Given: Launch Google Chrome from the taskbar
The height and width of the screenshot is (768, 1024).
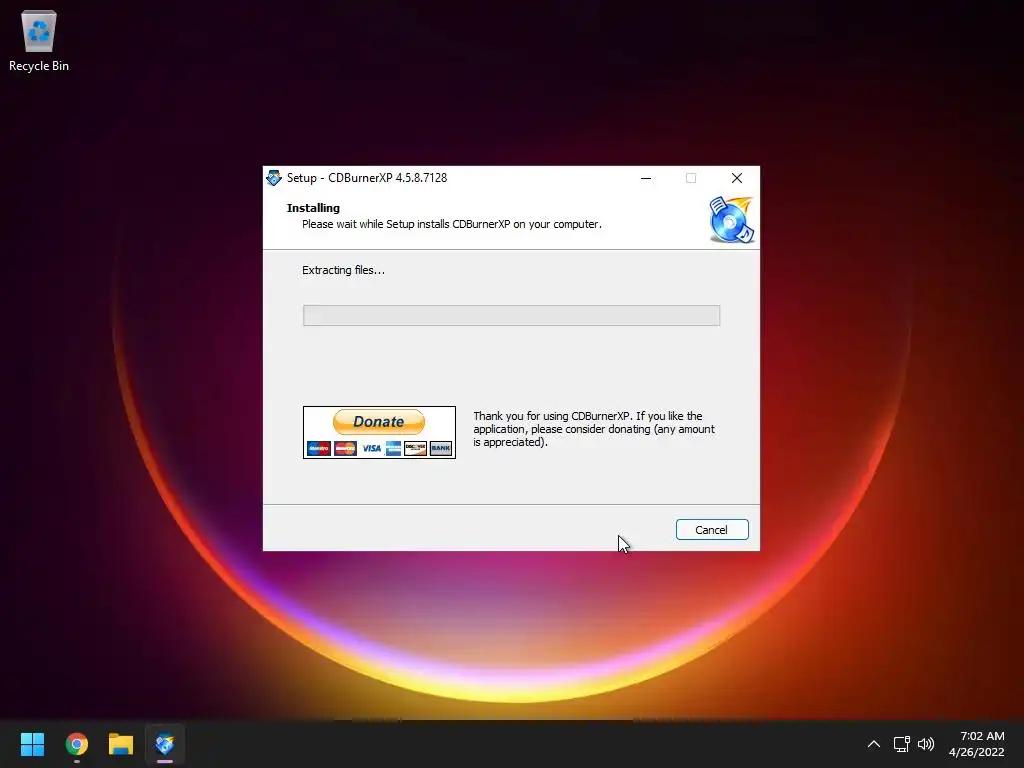Looking at the screenshot, I should (x=76, y=744).
